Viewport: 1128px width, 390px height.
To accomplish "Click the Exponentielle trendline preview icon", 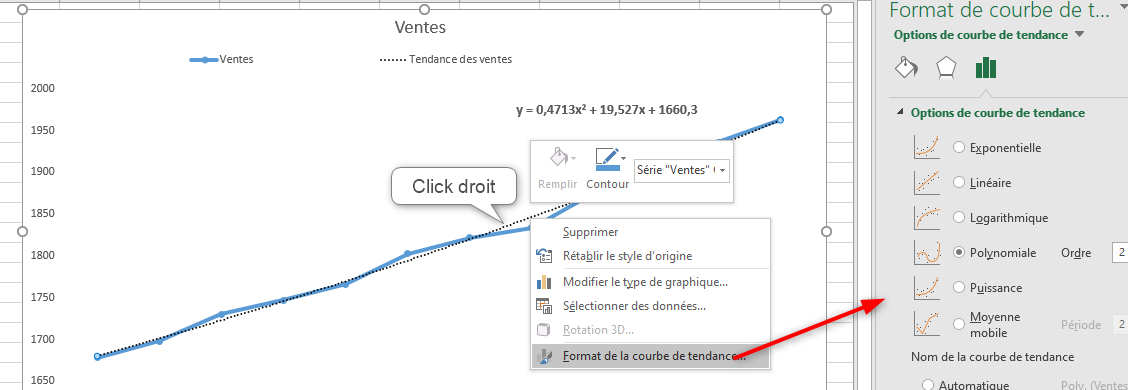I will click(927, 148).
